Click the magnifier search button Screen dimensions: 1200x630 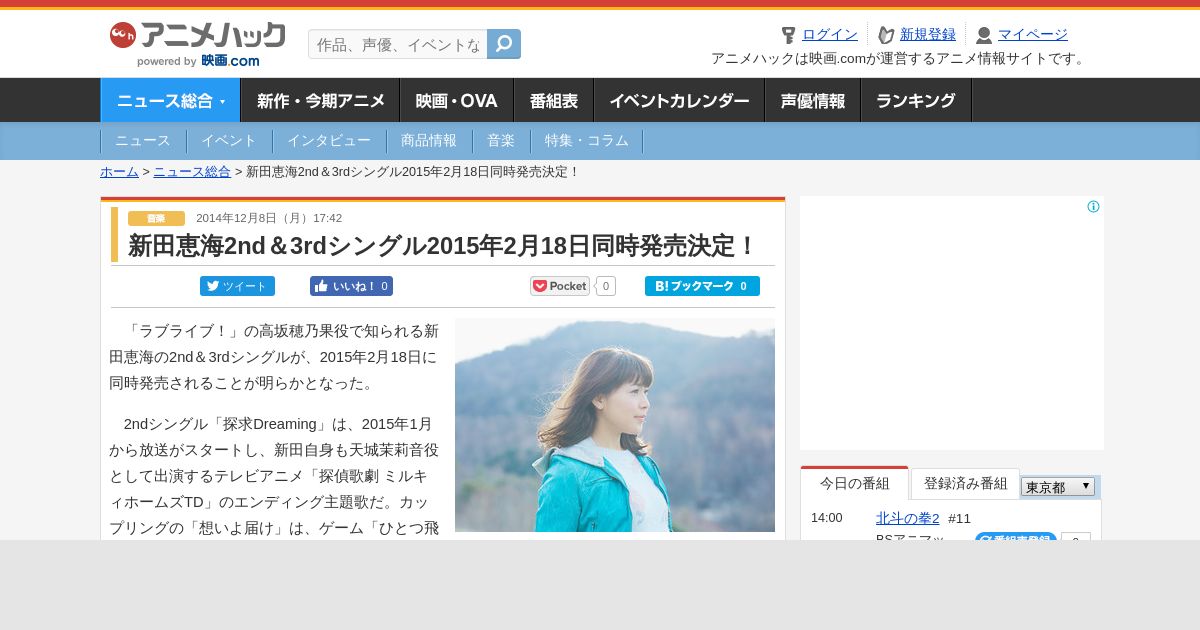pos(504,44)
